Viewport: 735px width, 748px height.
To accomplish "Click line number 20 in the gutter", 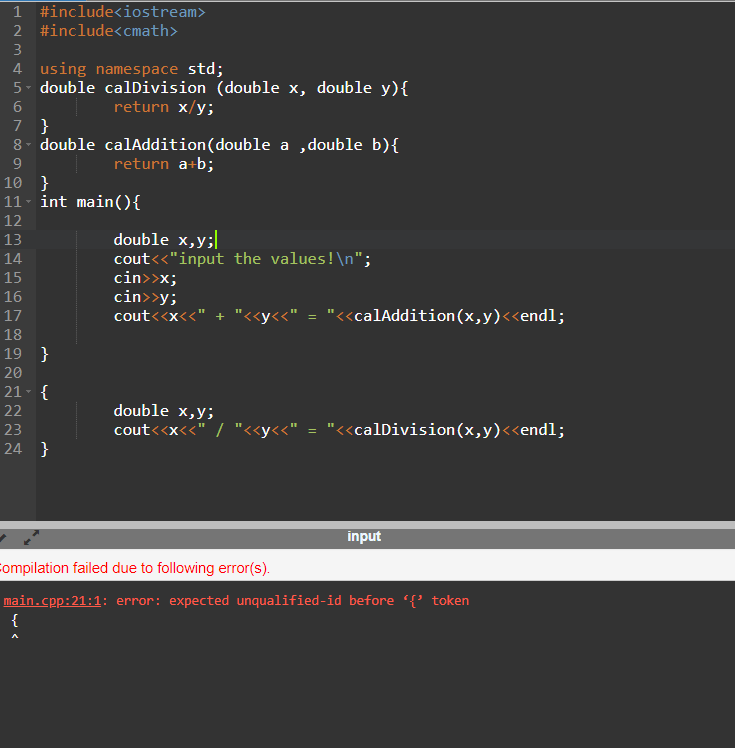I will (x=13, y=373).
